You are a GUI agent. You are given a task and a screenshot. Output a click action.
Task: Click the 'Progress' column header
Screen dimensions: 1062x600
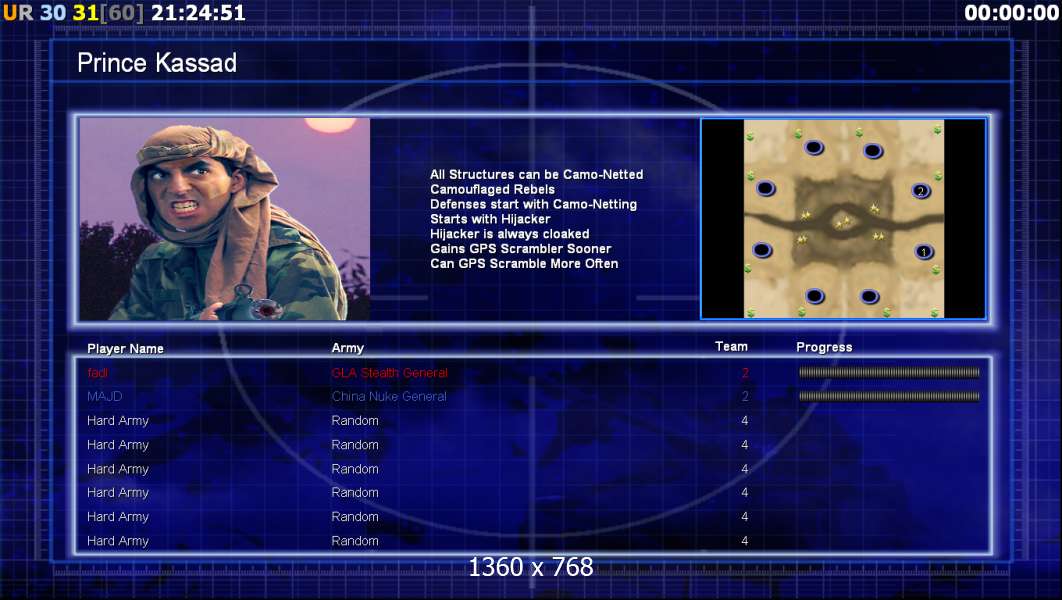pyautogui.click(x=824, y=347)
